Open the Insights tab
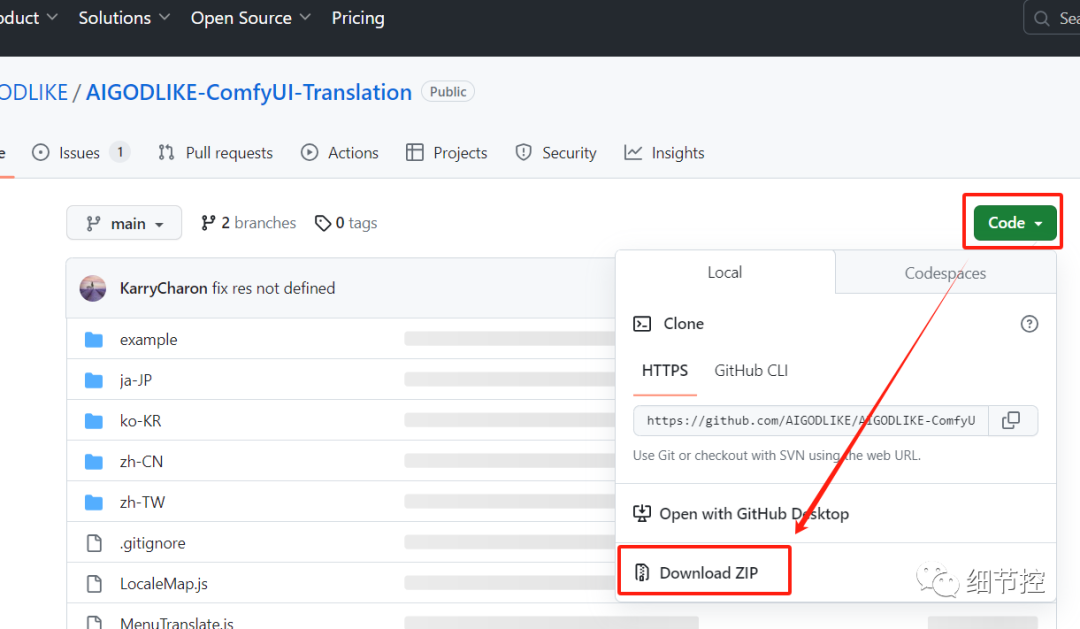 point(664,153)
